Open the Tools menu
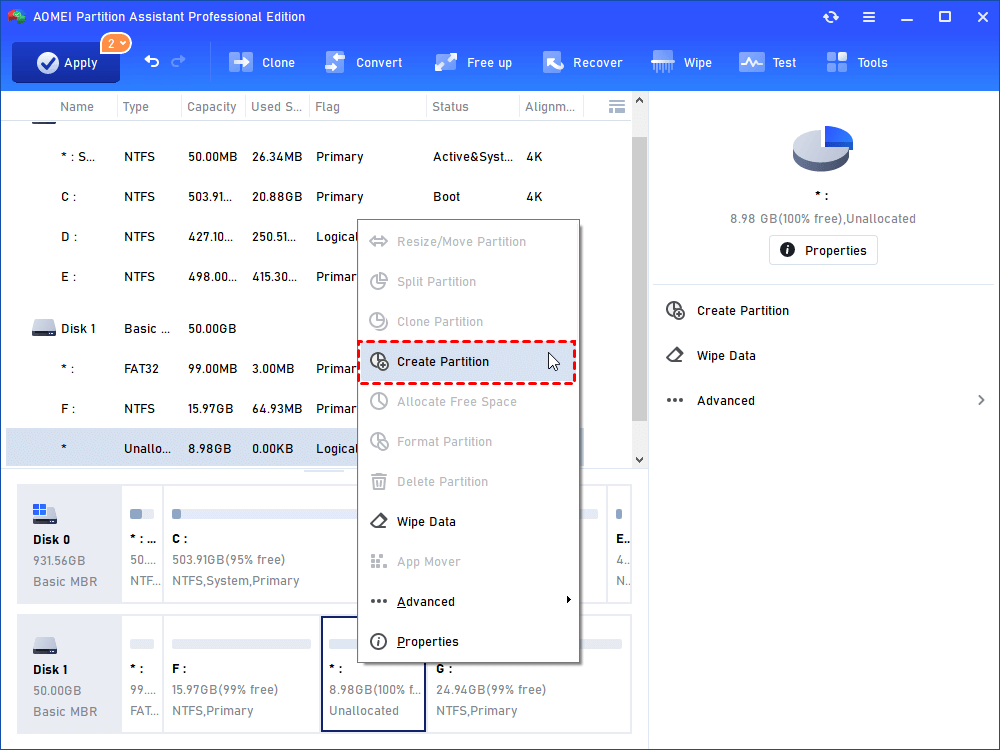The height and width of the screenshot is (750, 1000). (857, 62)
